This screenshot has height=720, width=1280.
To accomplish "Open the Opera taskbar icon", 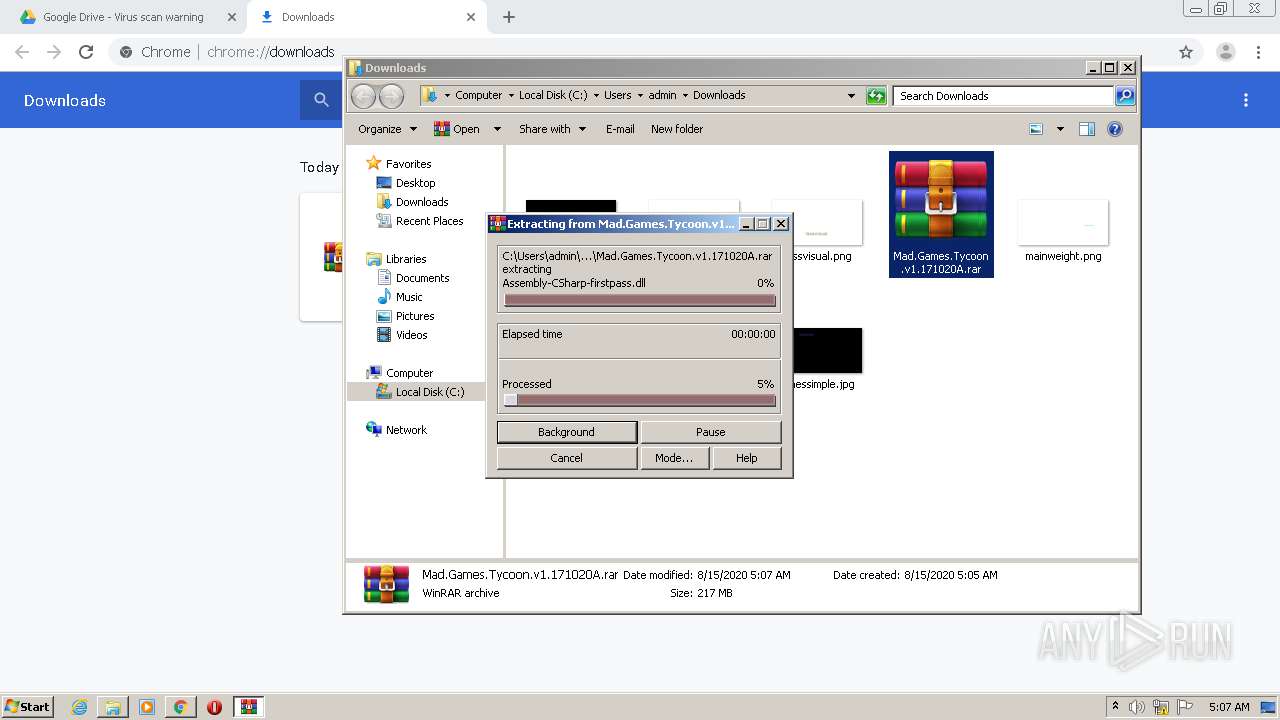I will pos(214,707).
